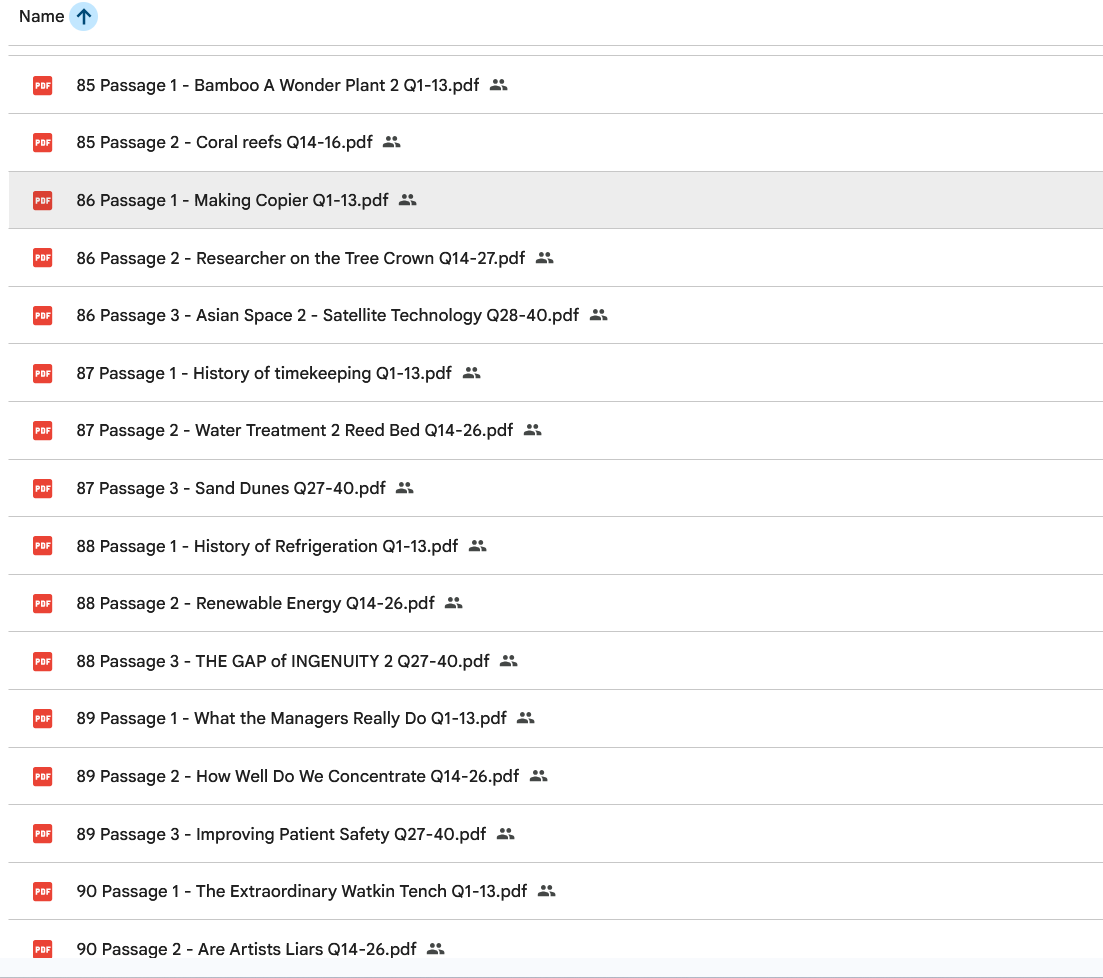
Task: Click shared people icon for Researcher on Tree Crown
Action: pyautogui.click(x=544, y=258)
